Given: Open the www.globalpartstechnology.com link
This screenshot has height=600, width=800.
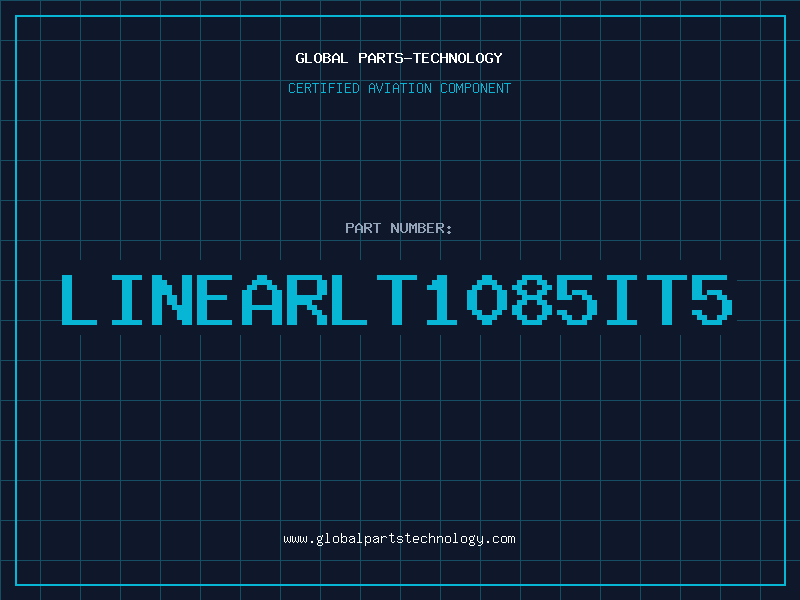Looking at the screenshot, I should (399, 539).
